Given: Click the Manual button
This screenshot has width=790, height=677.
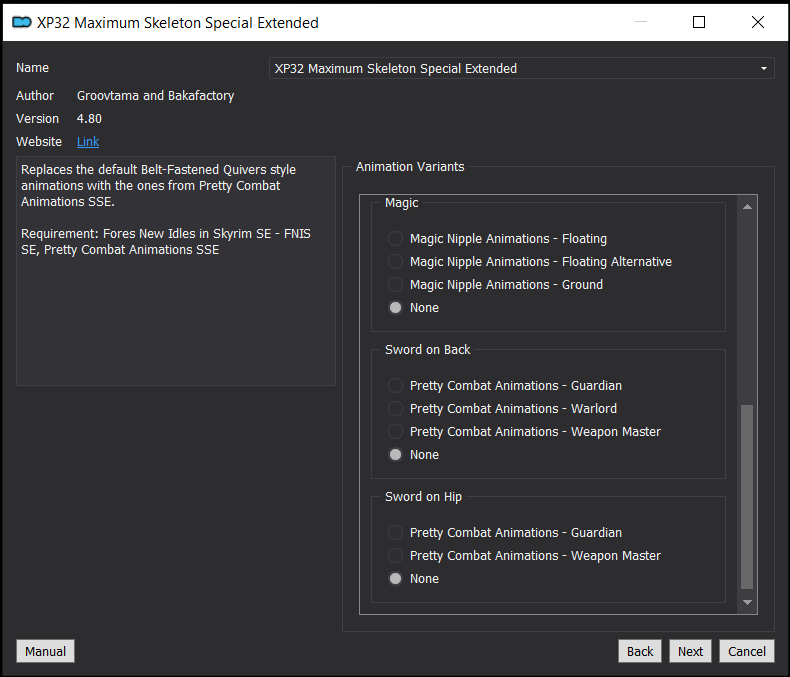Looking at the screenshot, I should [45, 651].
